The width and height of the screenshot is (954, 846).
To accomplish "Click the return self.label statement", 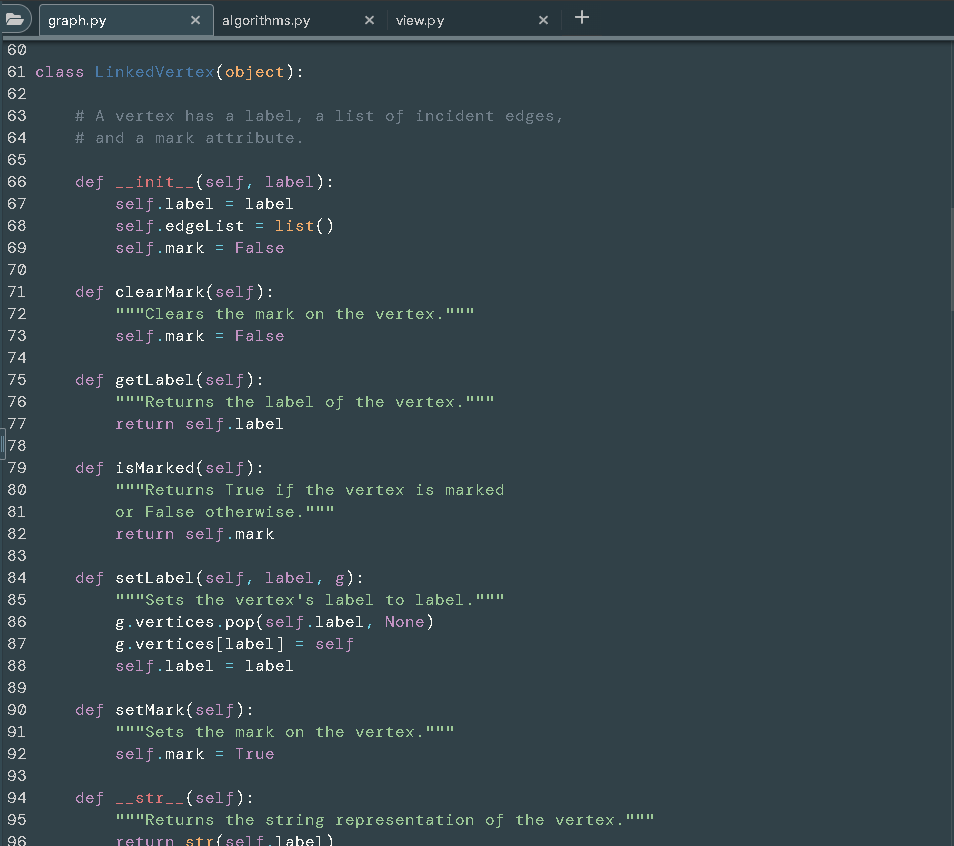I will click(x=197, y=423).
